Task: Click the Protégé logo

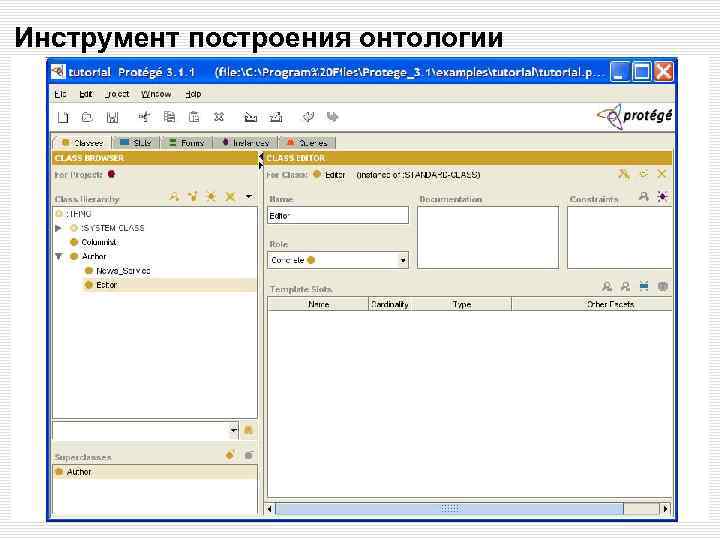Action: pos(635,117)
